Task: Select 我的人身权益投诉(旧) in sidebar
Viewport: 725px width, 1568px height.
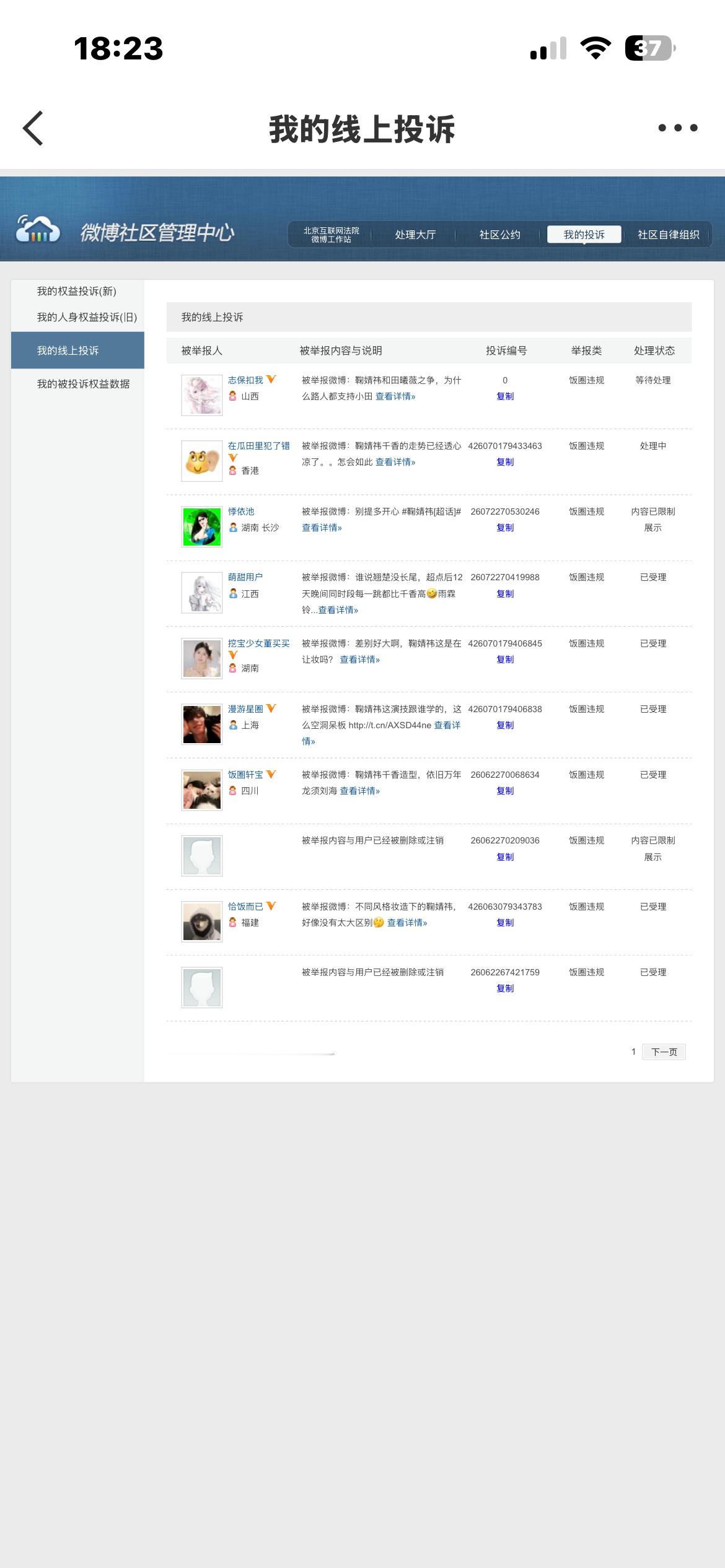Action: 87,317
